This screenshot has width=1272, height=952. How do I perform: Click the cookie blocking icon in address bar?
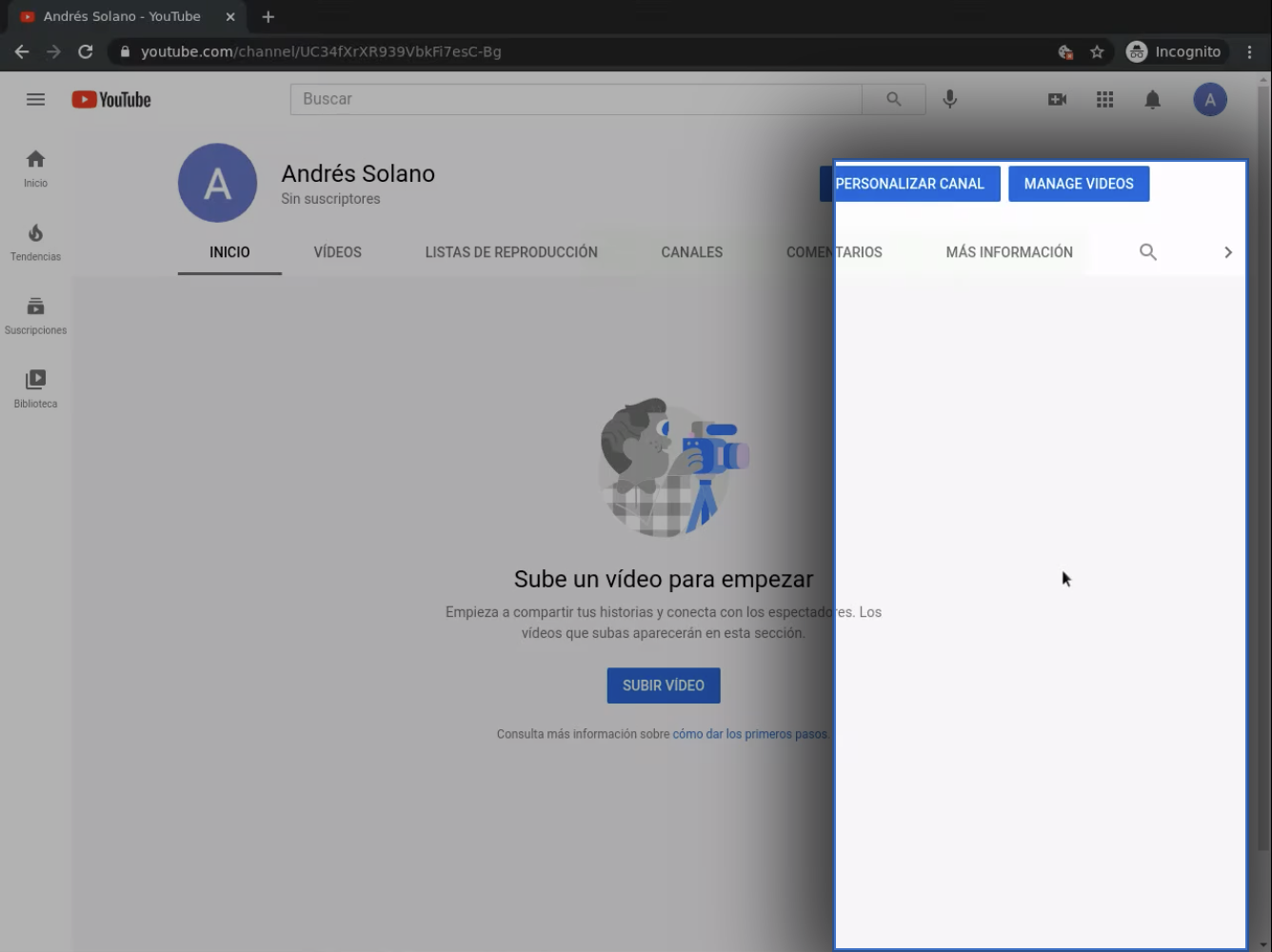point(1065,51)
